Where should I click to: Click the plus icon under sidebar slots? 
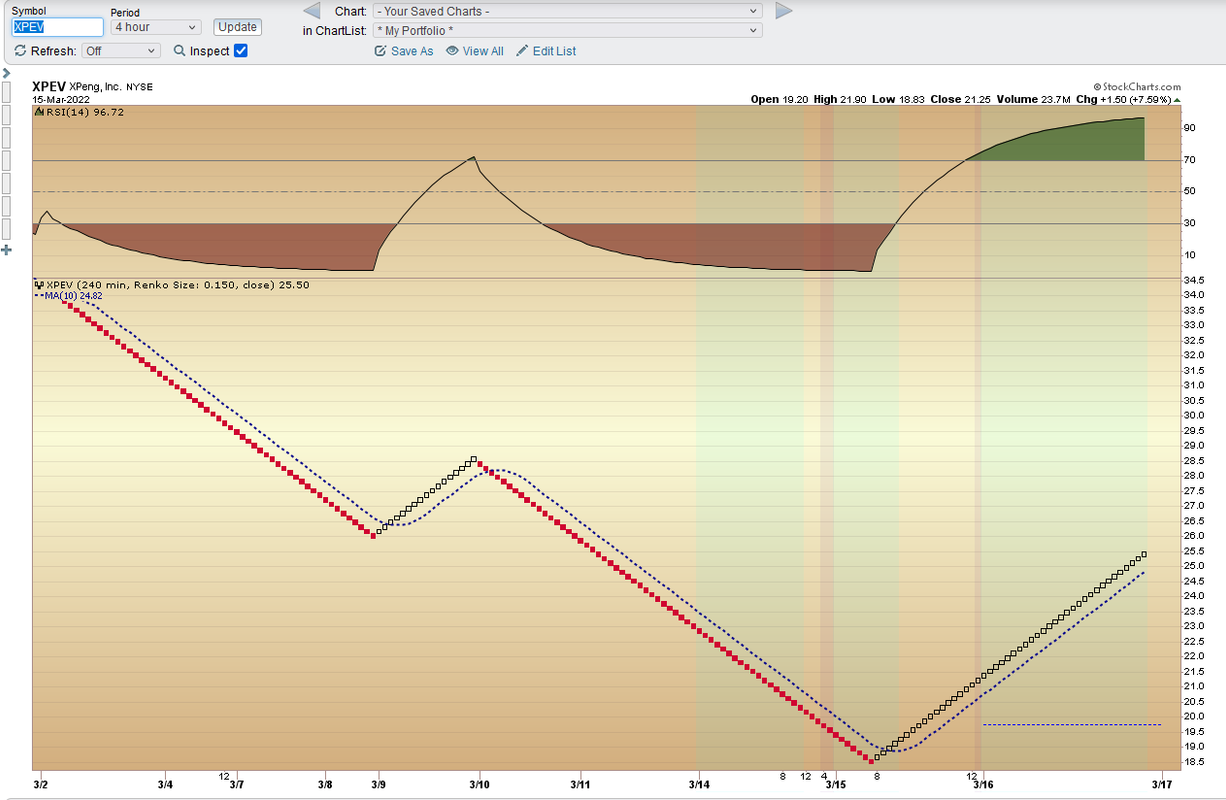coord(6,249)
